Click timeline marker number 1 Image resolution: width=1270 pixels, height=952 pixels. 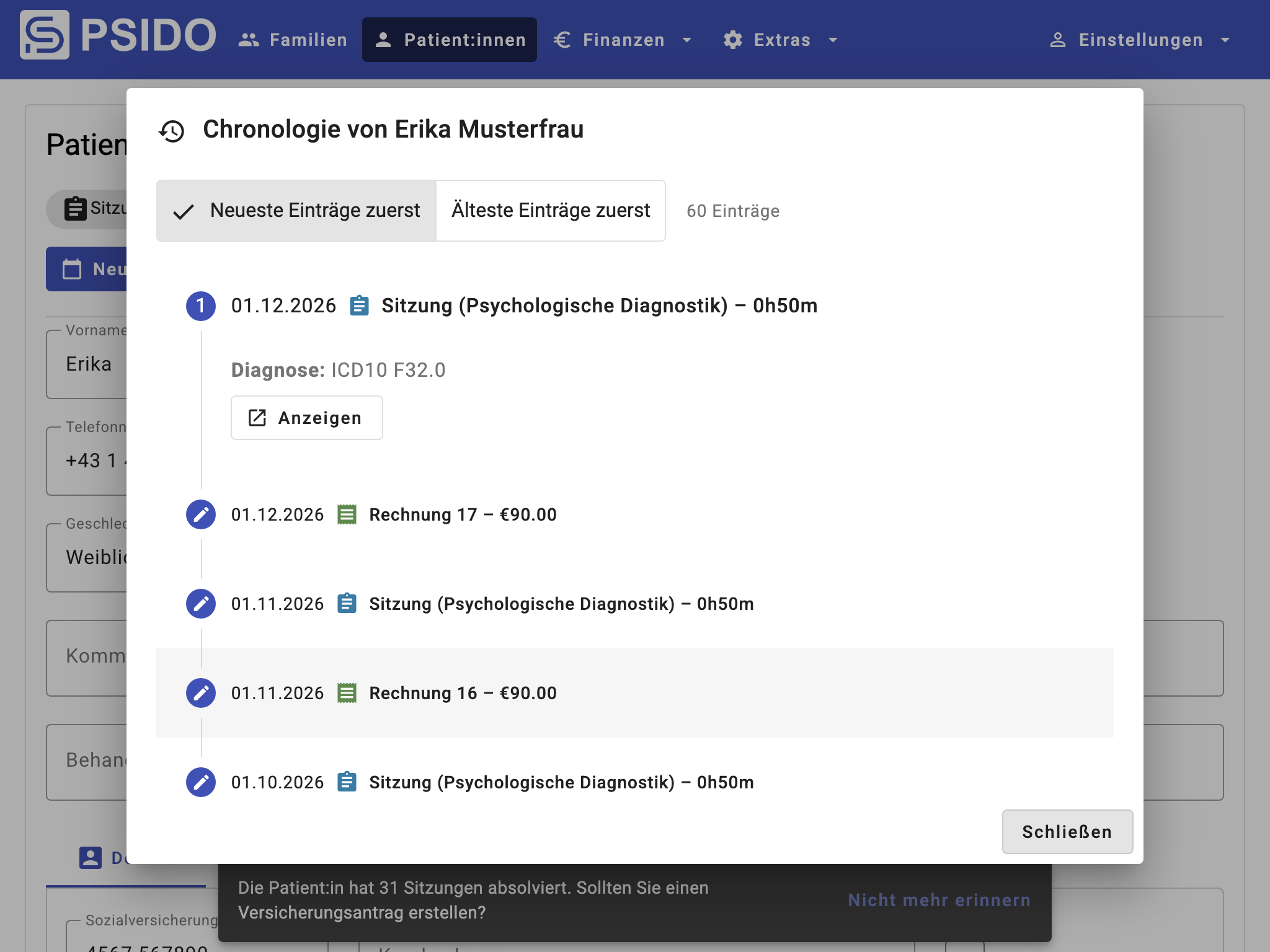[x=201, y=306]
